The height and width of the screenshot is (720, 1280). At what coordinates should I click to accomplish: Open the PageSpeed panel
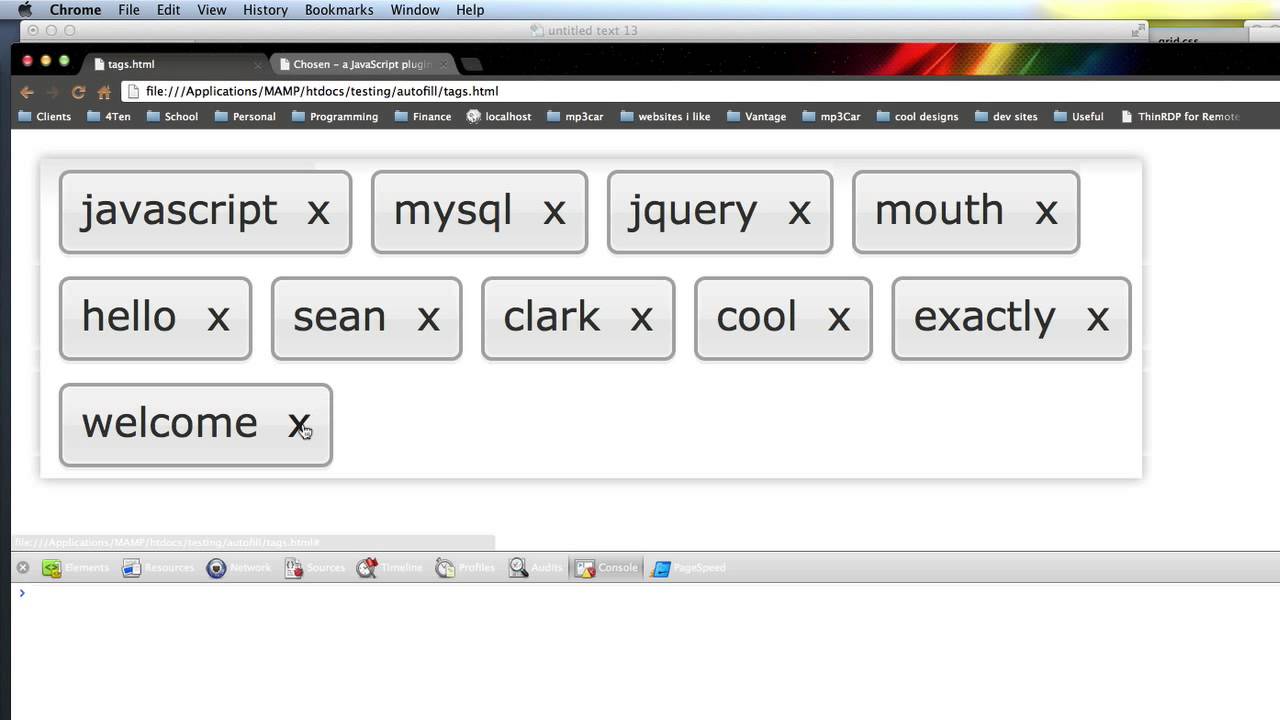coord(688,568)
